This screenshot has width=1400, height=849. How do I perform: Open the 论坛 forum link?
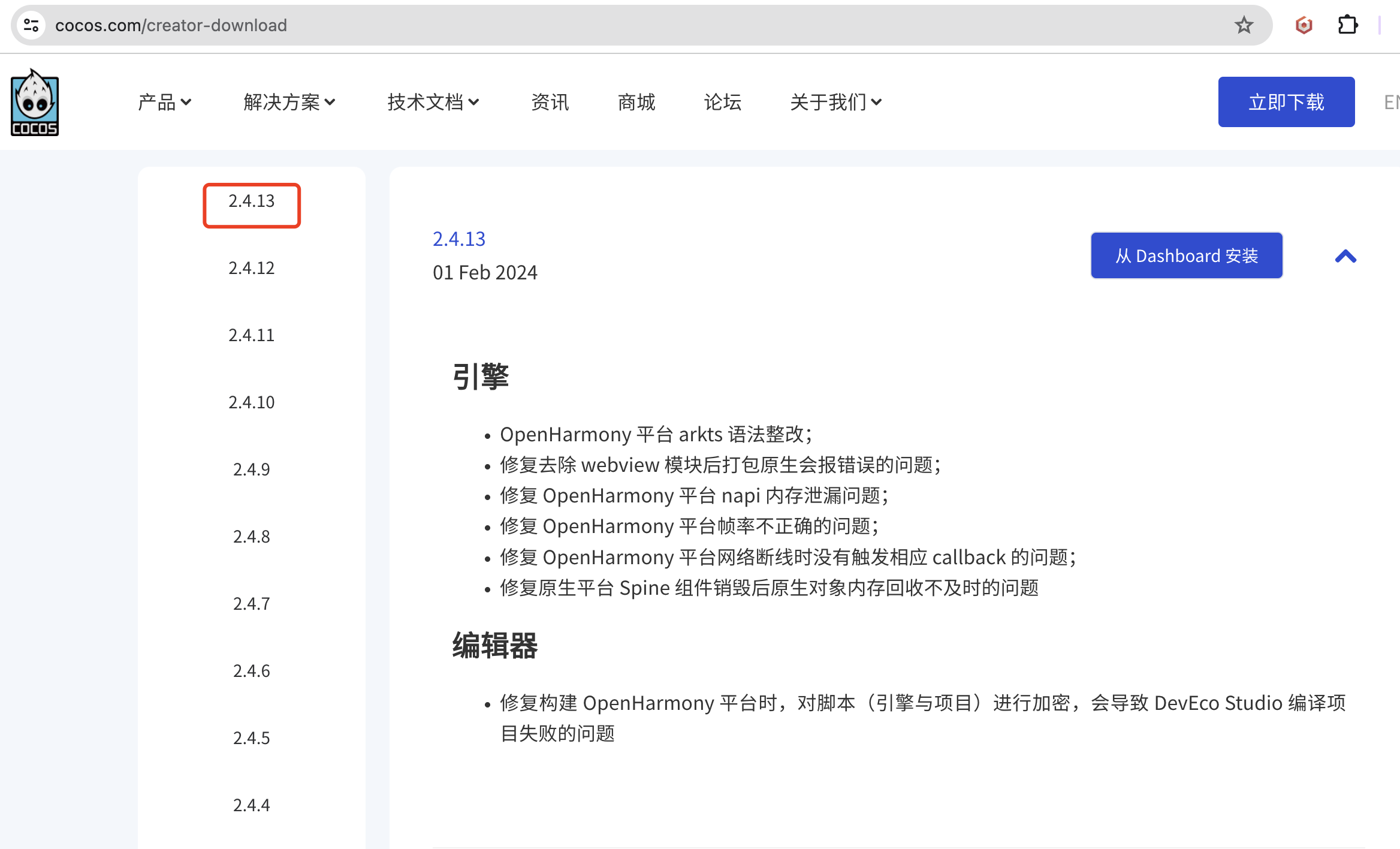tap(722, 103)
